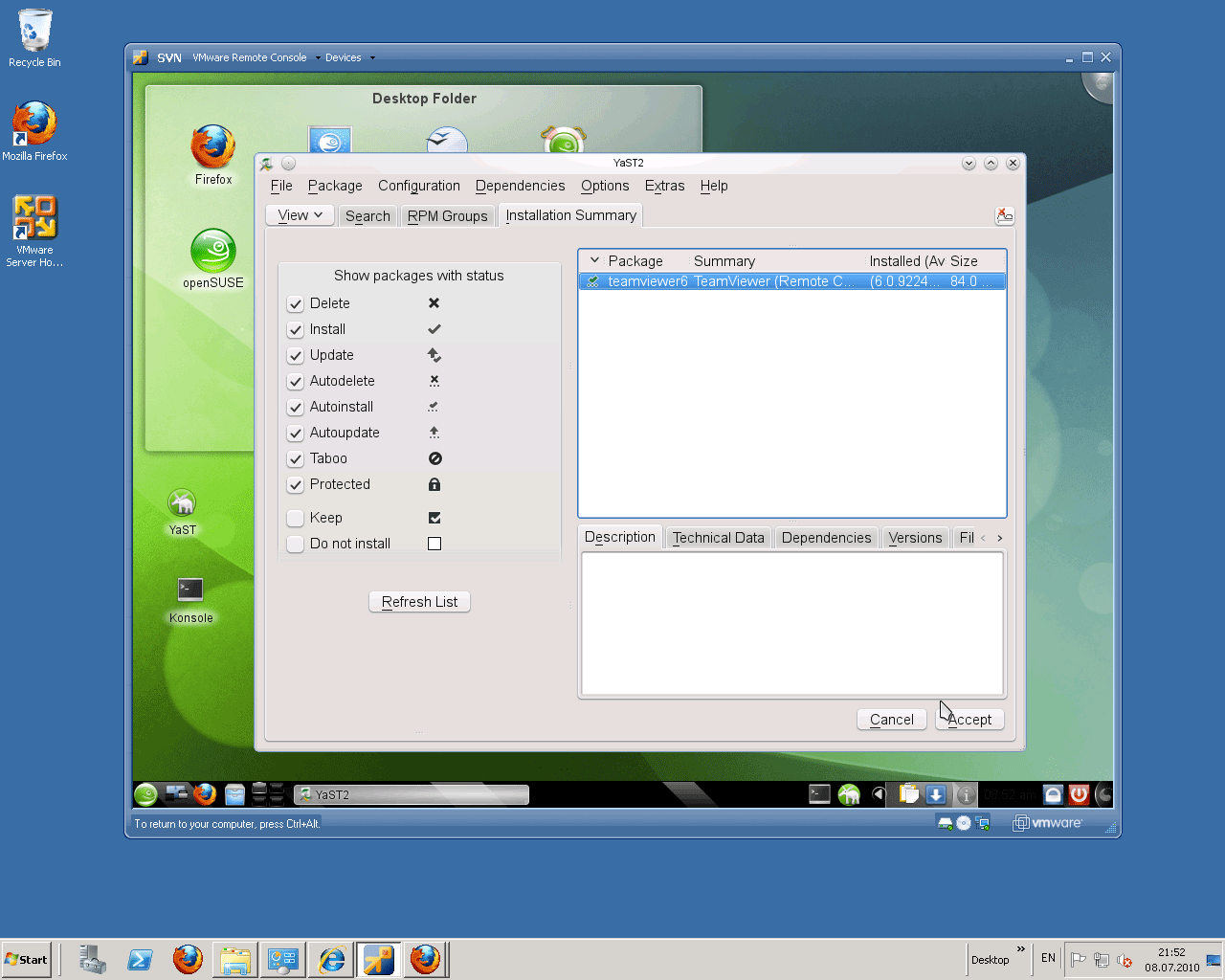Screen dimensions: 1225x980
Task: Click the Refresh List button
Action: (x=419, y=602)
